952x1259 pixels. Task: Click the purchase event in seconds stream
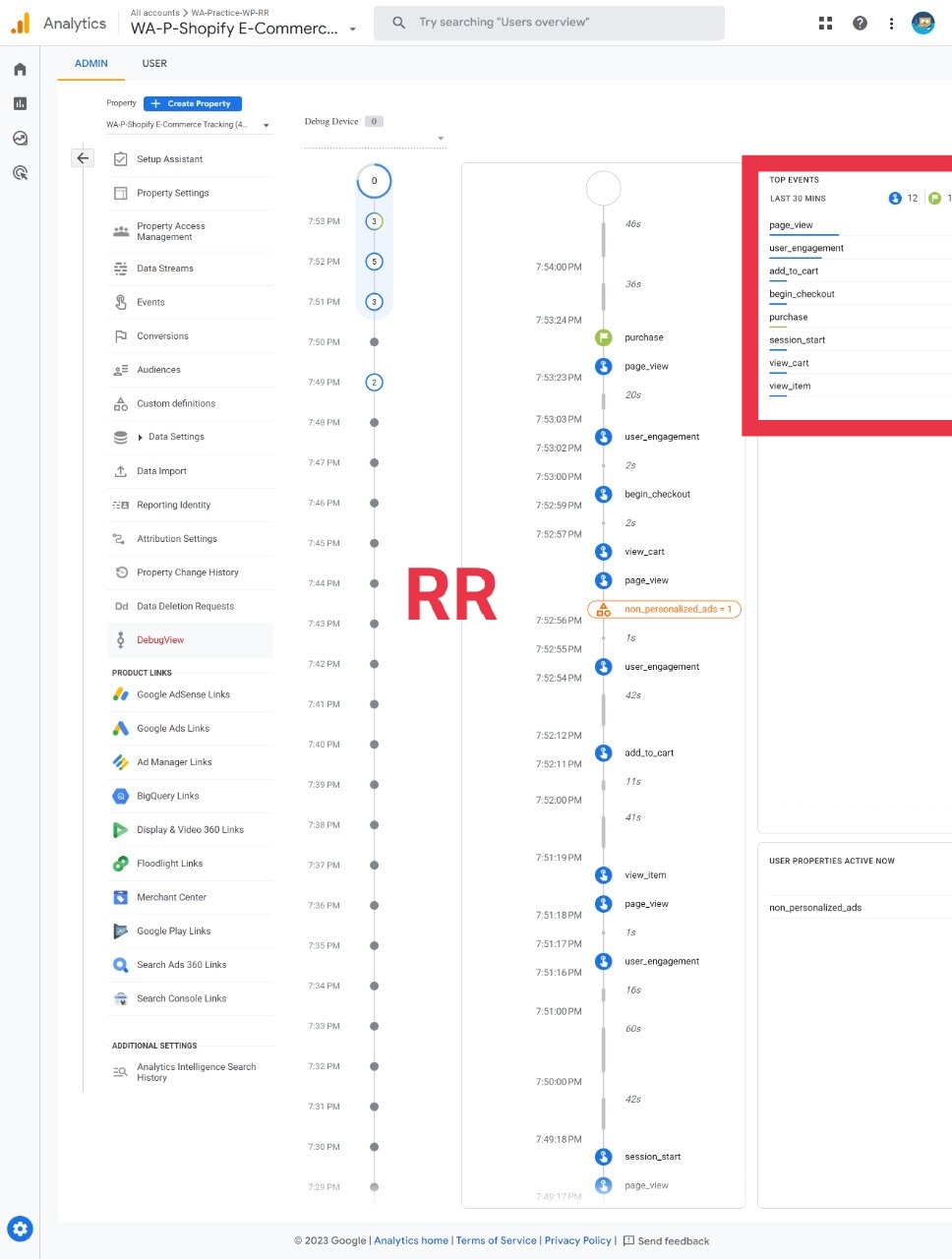[643, 337]
